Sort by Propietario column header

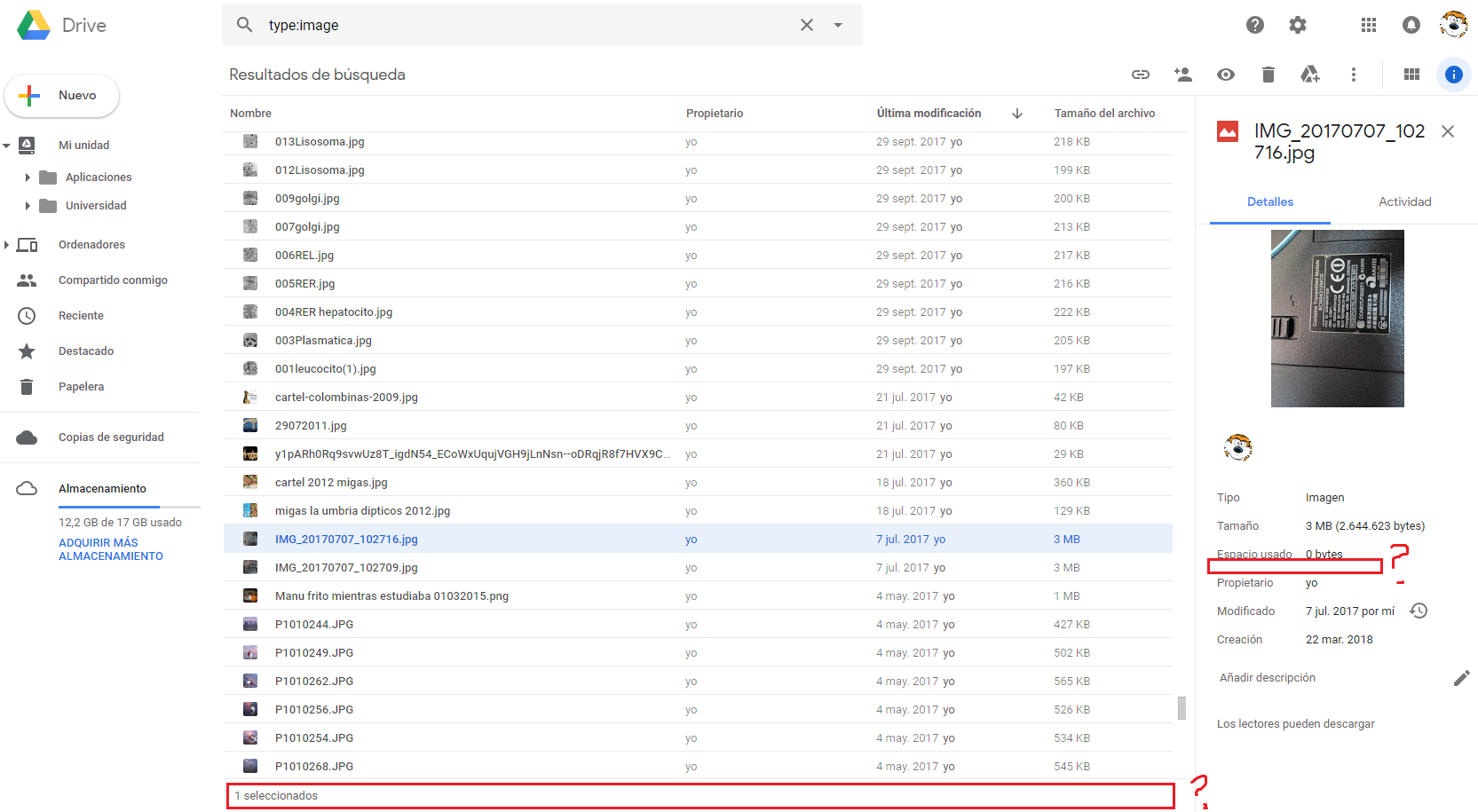pyautogui.click(x=715, y=114)
